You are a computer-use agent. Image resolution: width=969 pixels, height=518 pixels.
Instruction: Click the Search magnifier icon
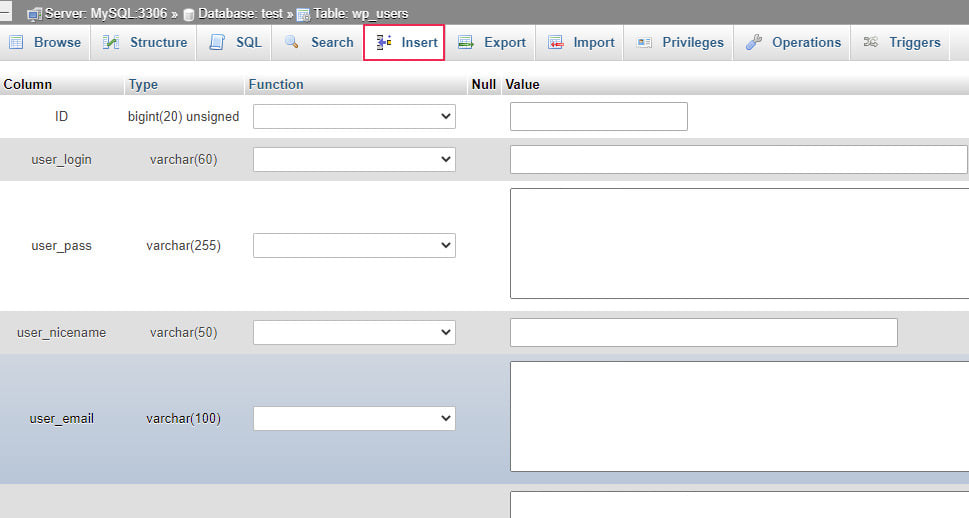(x=292, y=42)
